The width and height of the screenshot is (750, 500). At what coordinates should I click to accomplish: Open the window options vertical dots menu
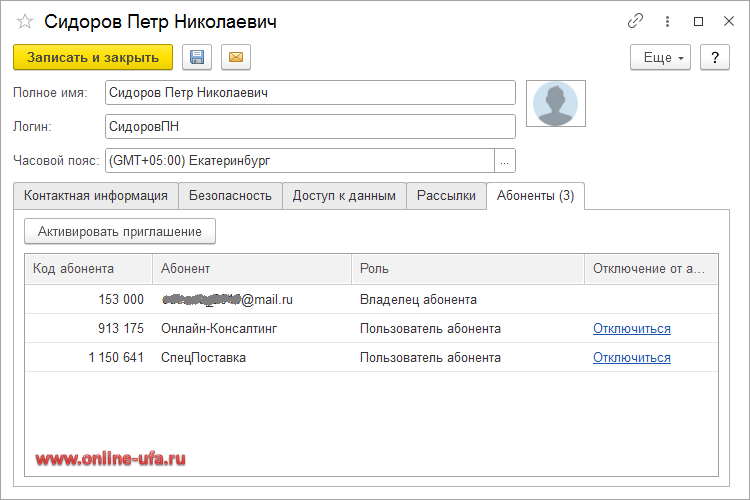[667, 21]
